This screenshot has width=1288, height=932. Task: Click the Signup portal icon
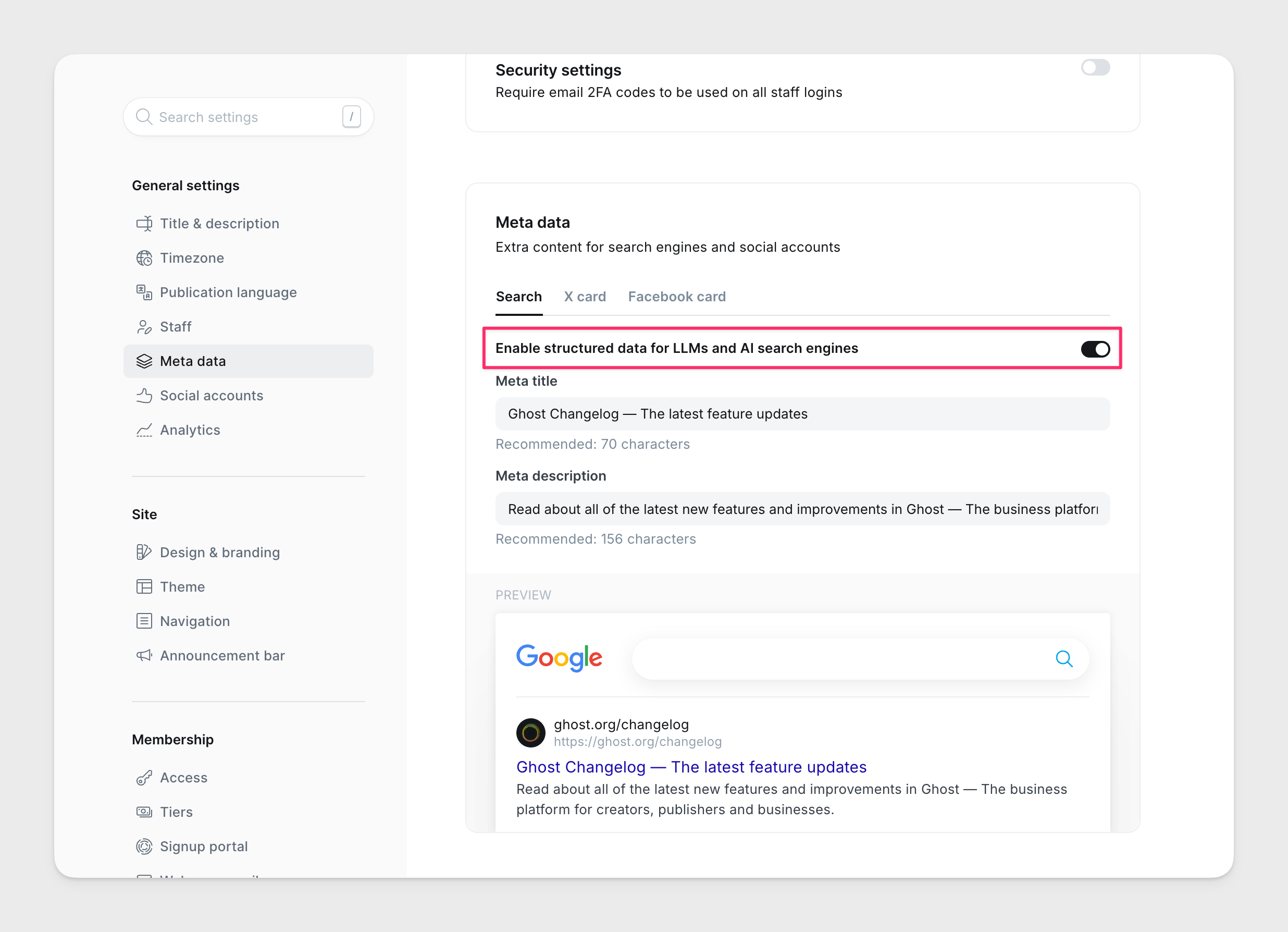[144, 846]
